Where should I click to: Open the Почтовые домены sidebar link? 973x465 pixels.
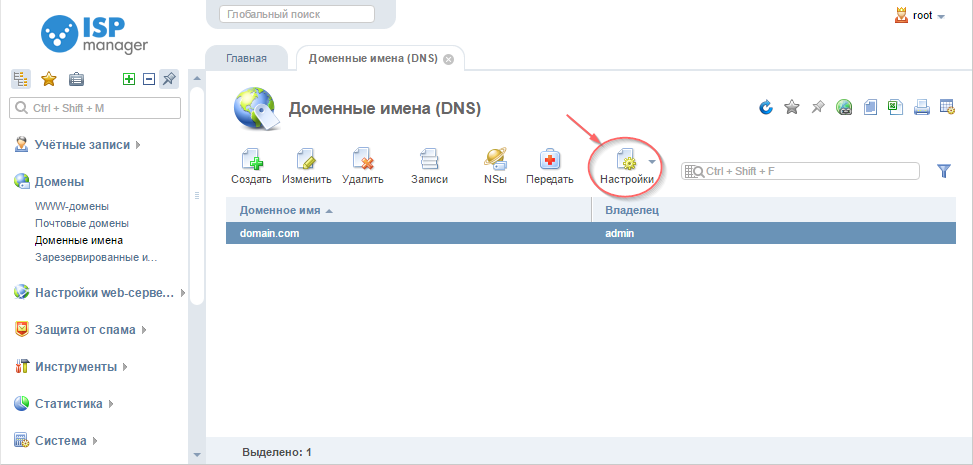[81, 223]
